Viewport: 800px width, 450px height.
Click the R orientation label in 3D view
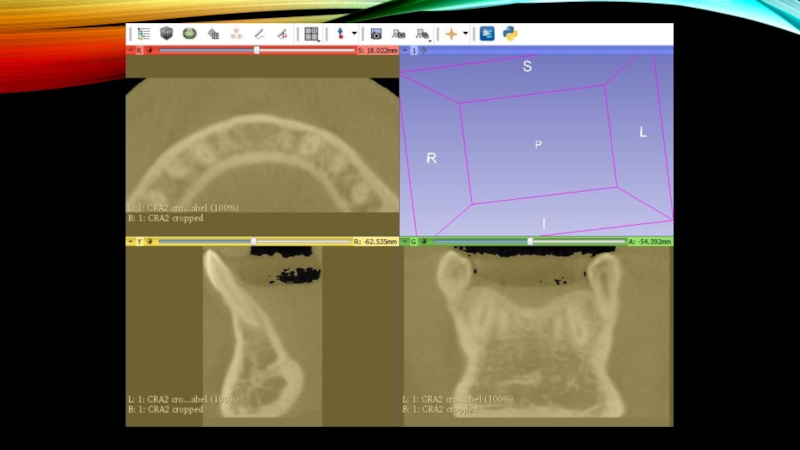431,158
